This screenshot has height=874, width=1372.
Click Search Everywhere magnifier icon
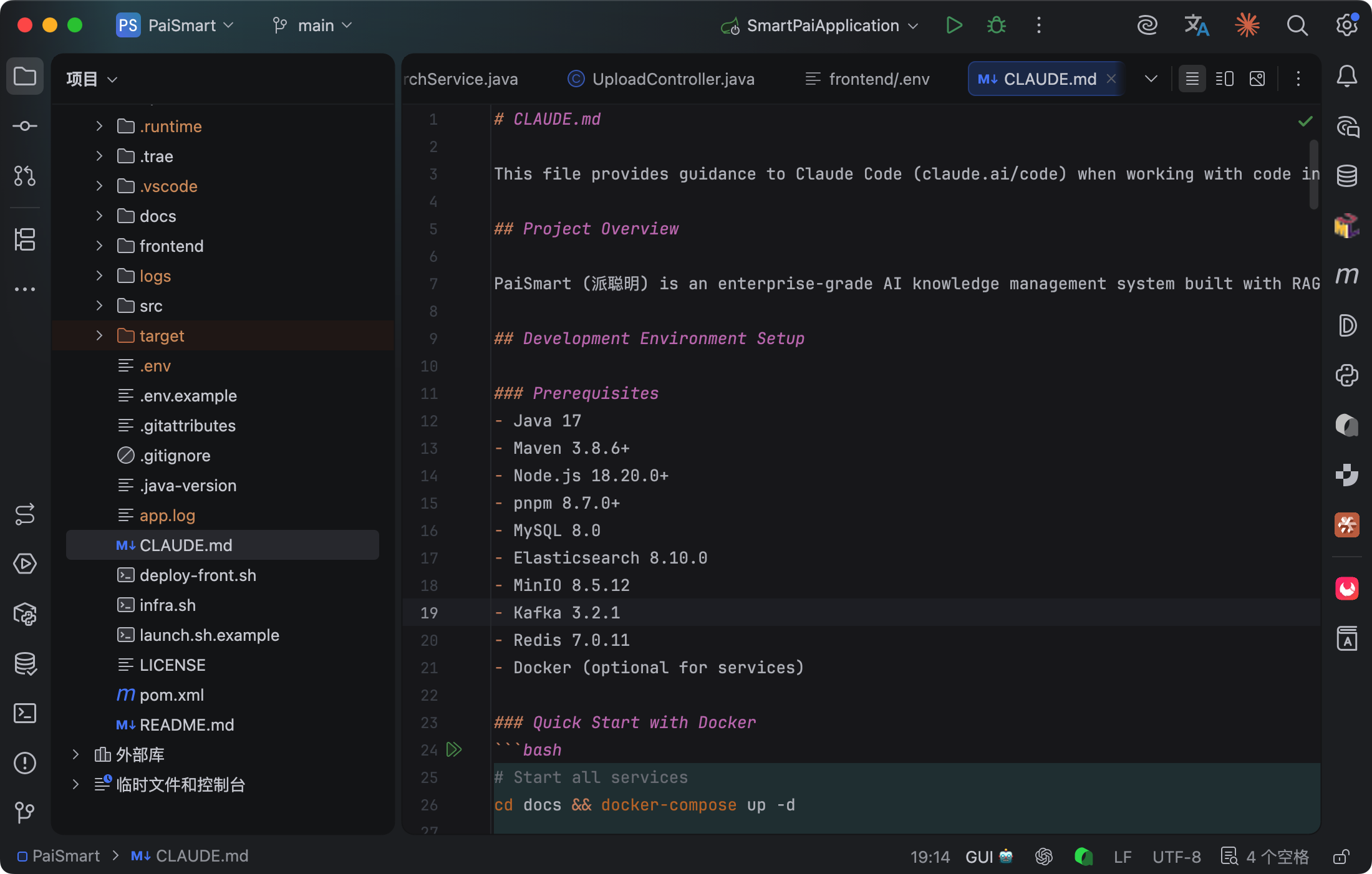tap(1297, 26)
